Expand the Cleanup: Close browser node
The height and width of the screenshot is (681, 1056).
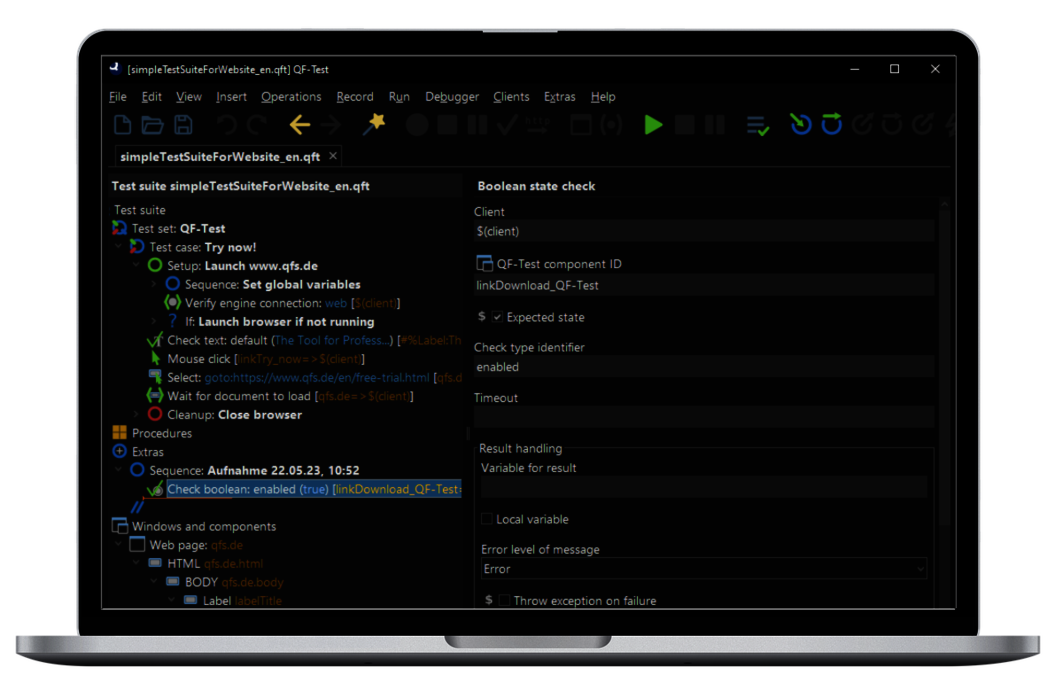coord(137,415)
